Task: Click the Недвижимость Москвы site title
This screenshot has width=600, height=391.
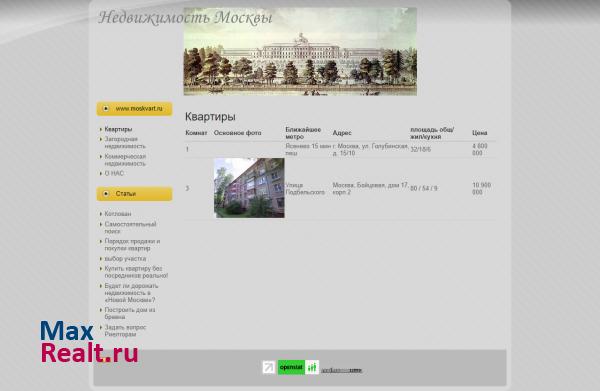Action: pyautogui.click(x=185, y=18)
